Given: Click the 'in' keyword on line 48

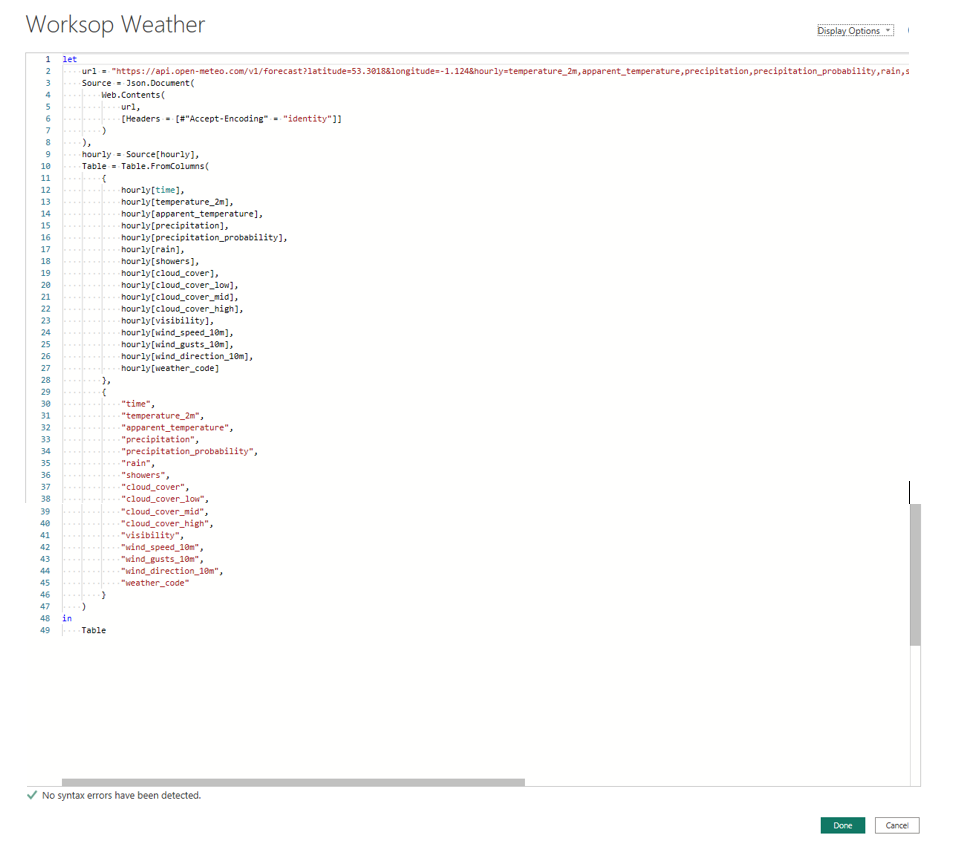Looking at the screenshot, I should coord(67,618).
